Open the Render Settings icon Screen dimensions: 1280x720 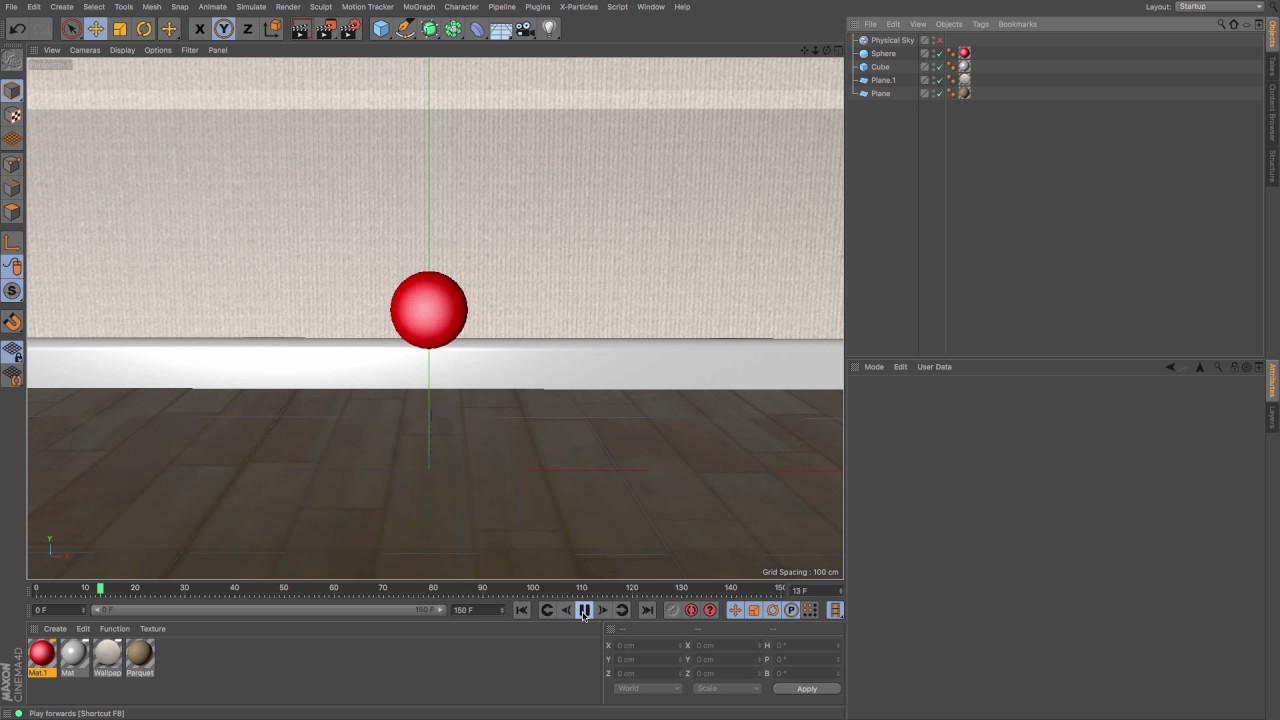point(350,29)
